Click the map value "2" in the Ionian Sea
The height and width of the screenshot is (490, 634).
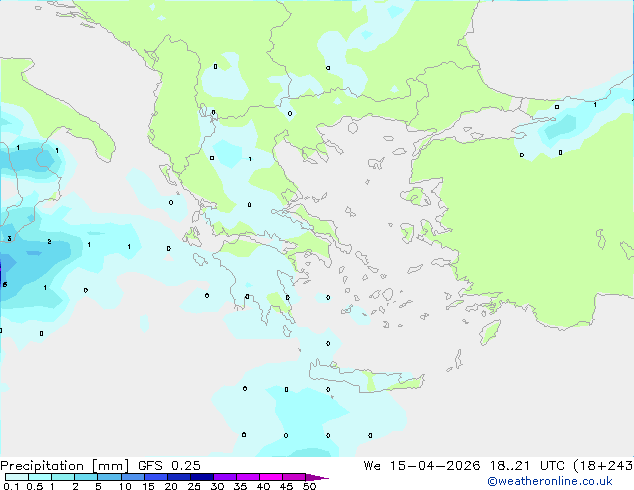click(x=49, y=241)
